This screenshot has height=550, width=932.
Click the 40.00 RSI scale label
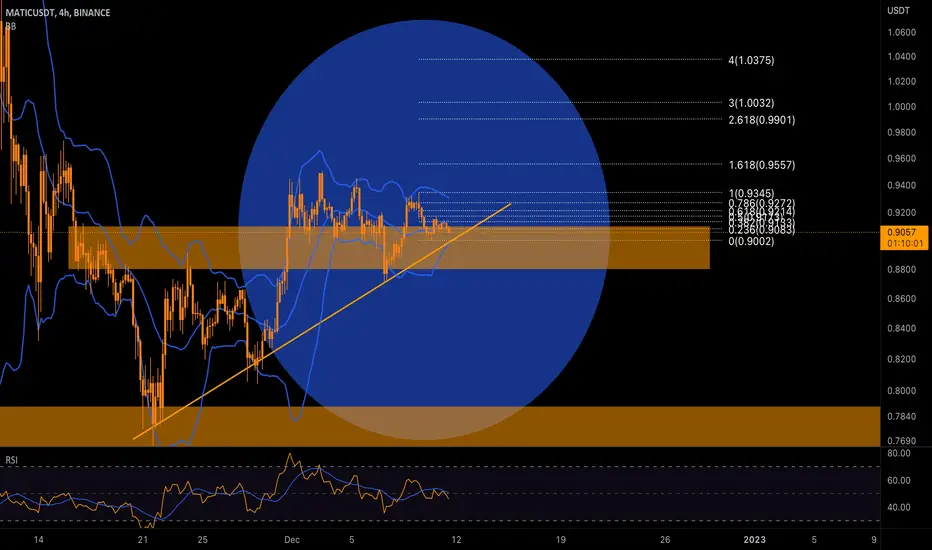[x=898, y=507]
